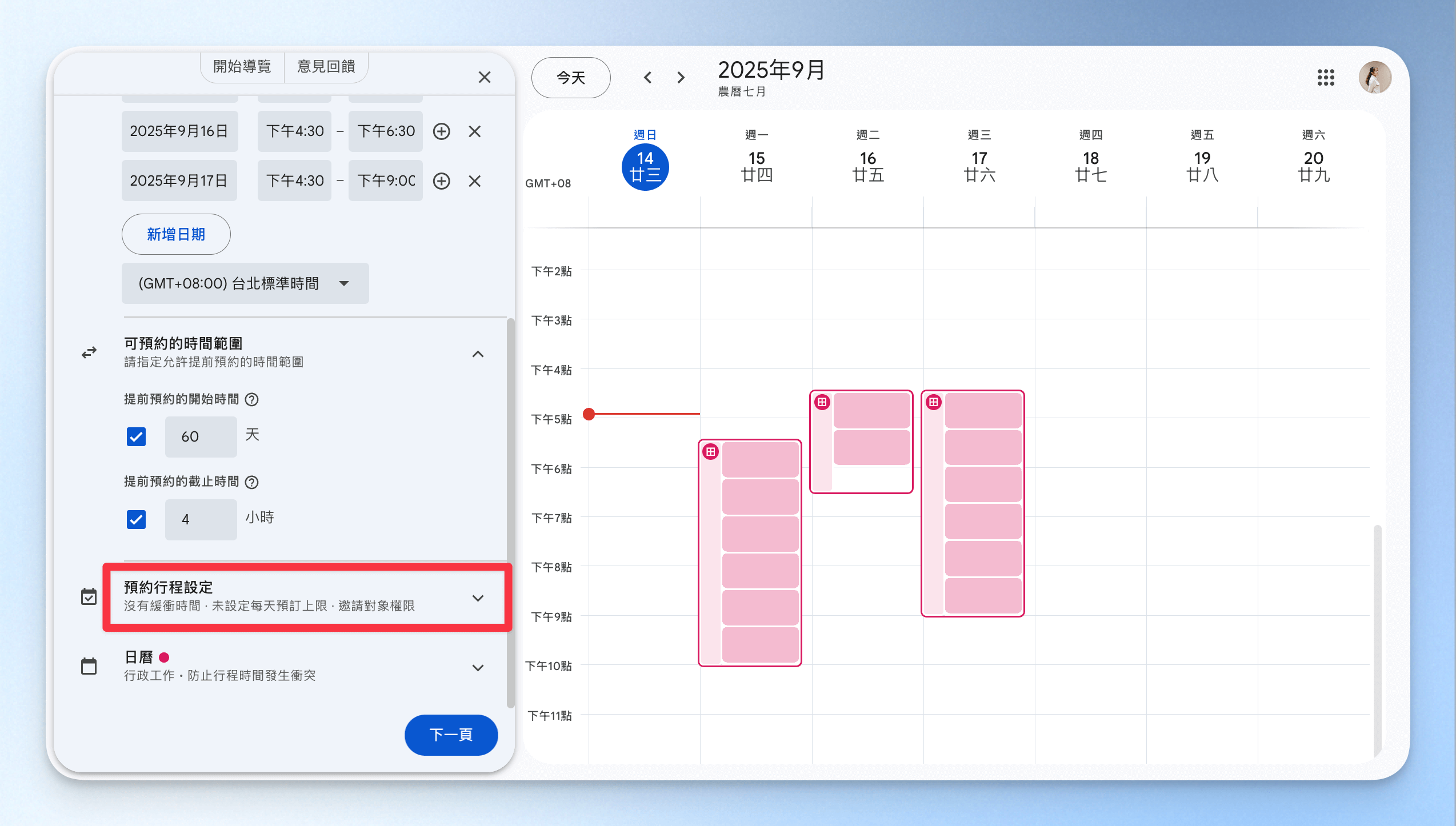Image resolution: width=1456 pixels, height=826 pixels.
Task: Click help icon beside 提前預約的開始時間
Action: (251, 399)
